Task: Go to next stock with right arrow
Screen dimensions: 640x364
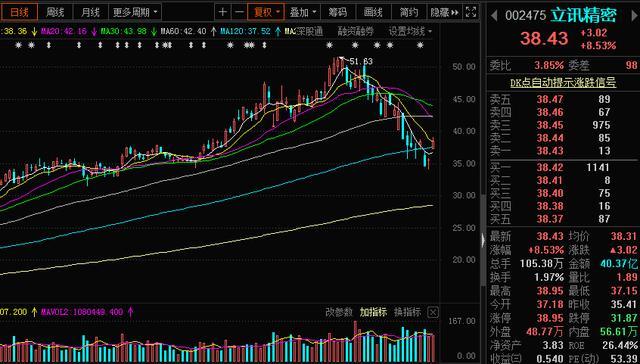Action: coord(635,16)
